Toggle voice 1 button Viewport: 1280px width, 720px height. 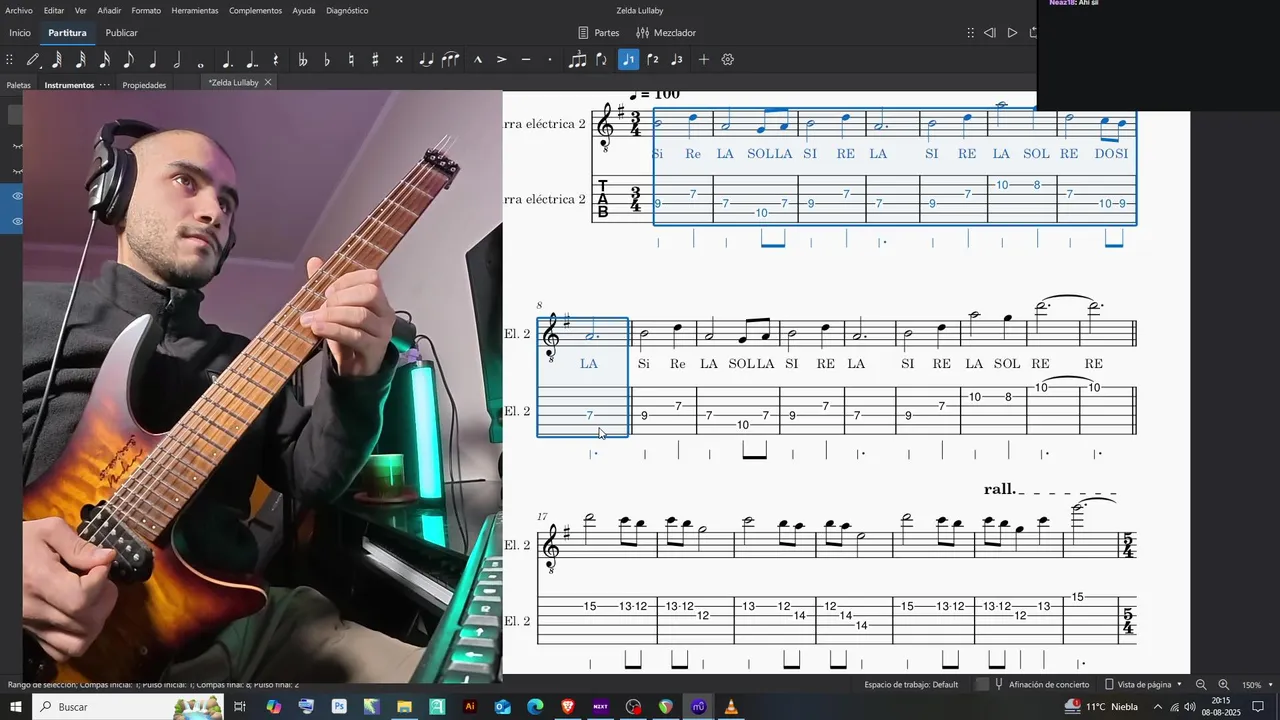tap(628, 60)
